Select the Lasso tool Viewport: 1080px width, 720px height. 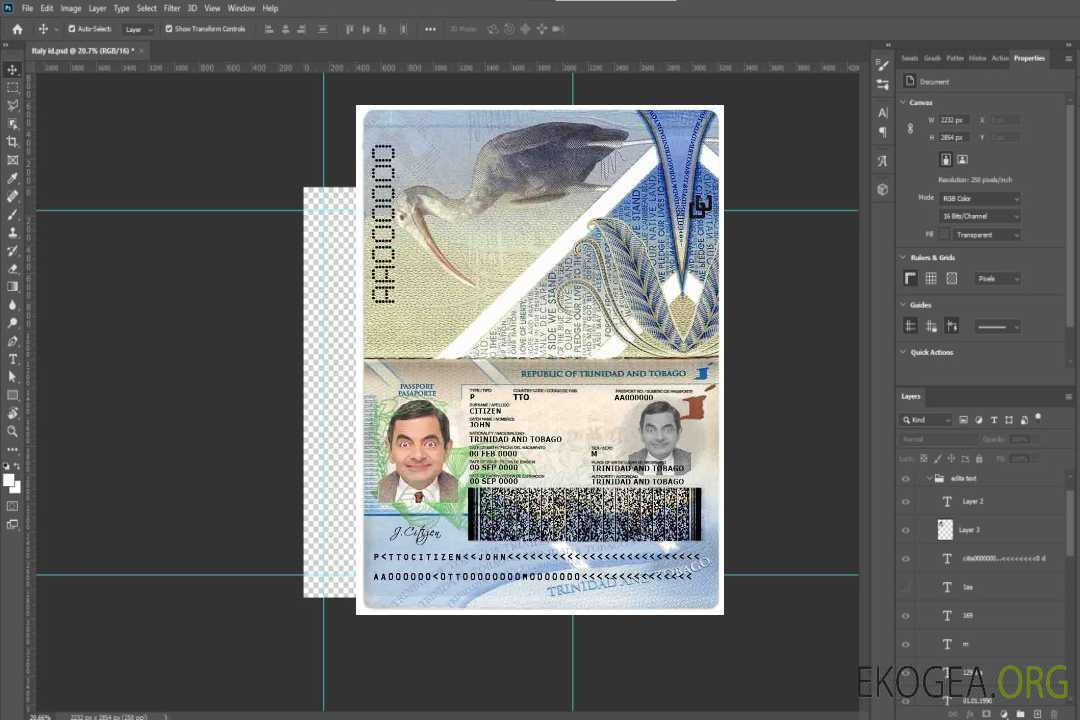tap(12, 105)
